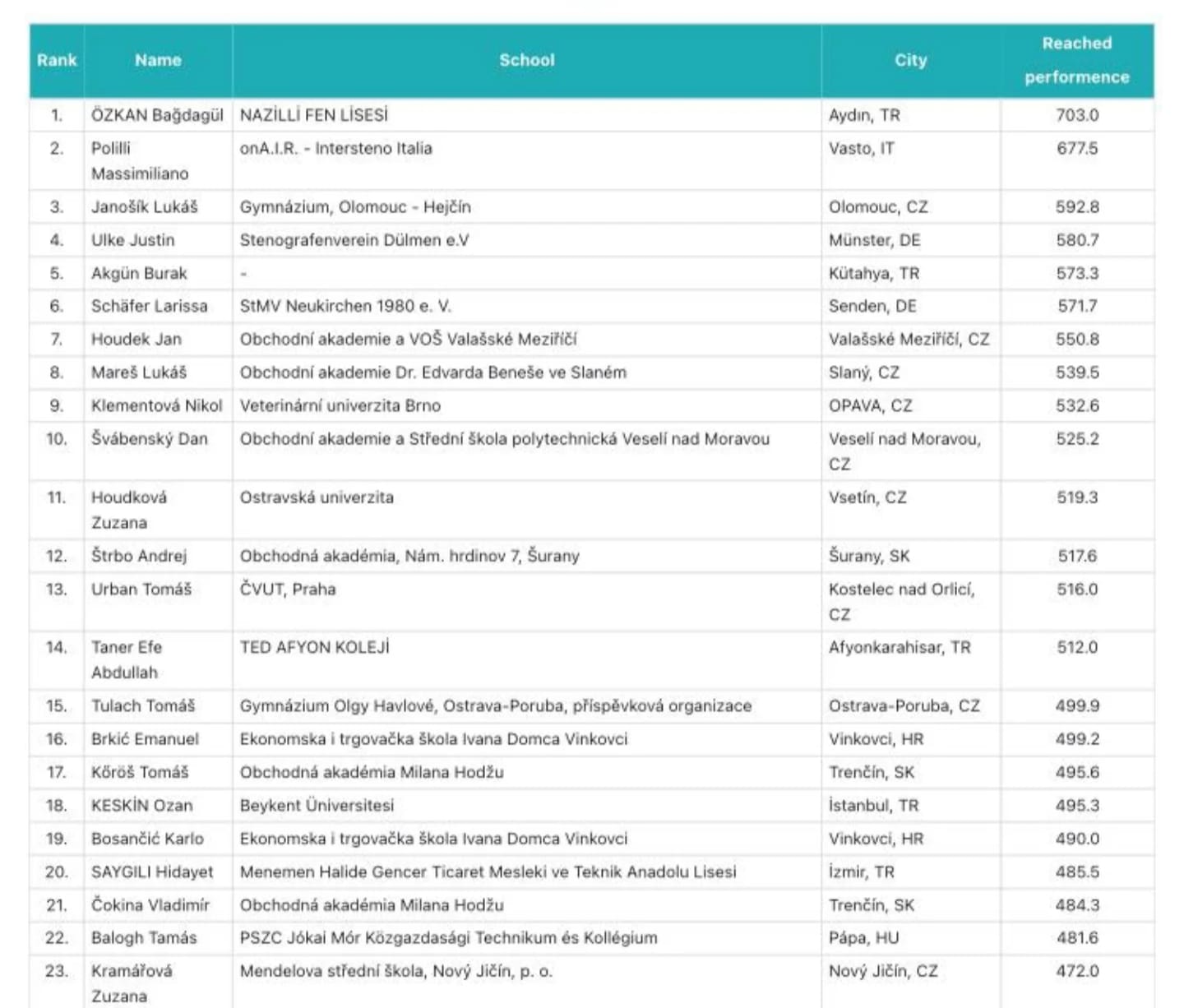Select the name Kramářová Zuzana
1184x1008 pixels.
pos(132,983)
